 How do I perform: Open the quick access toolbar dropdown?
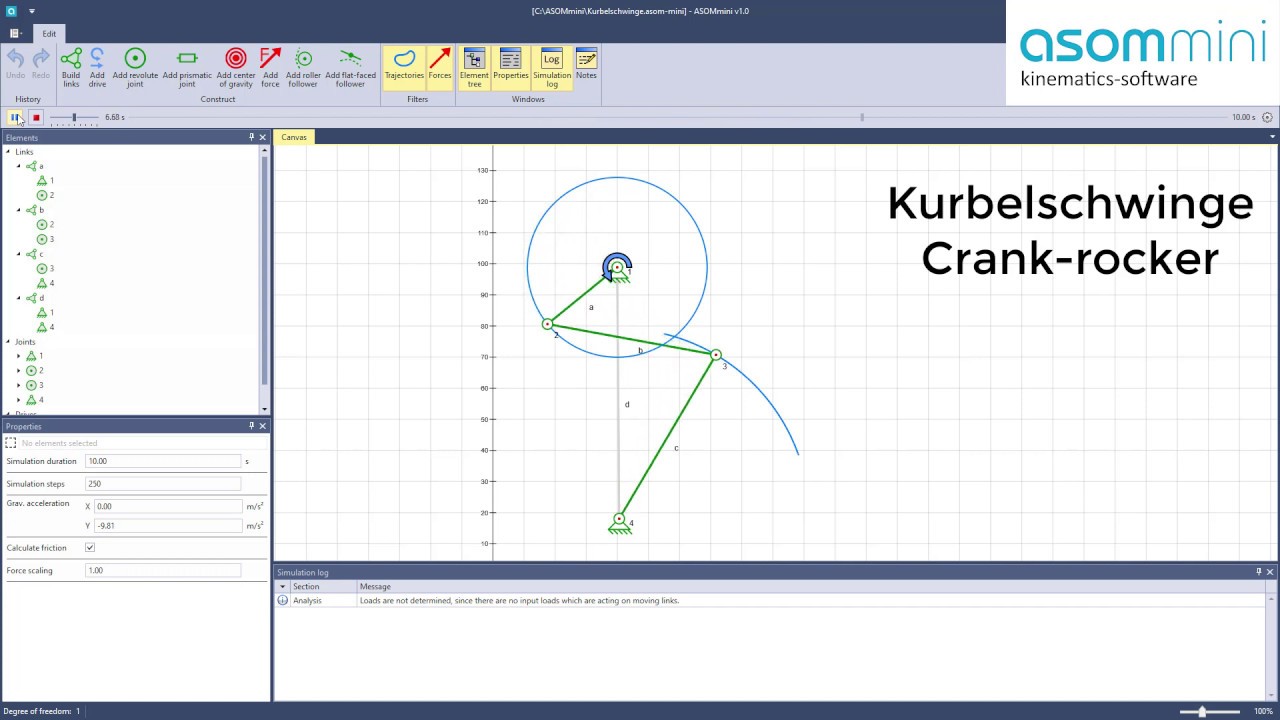click(32, 12)
